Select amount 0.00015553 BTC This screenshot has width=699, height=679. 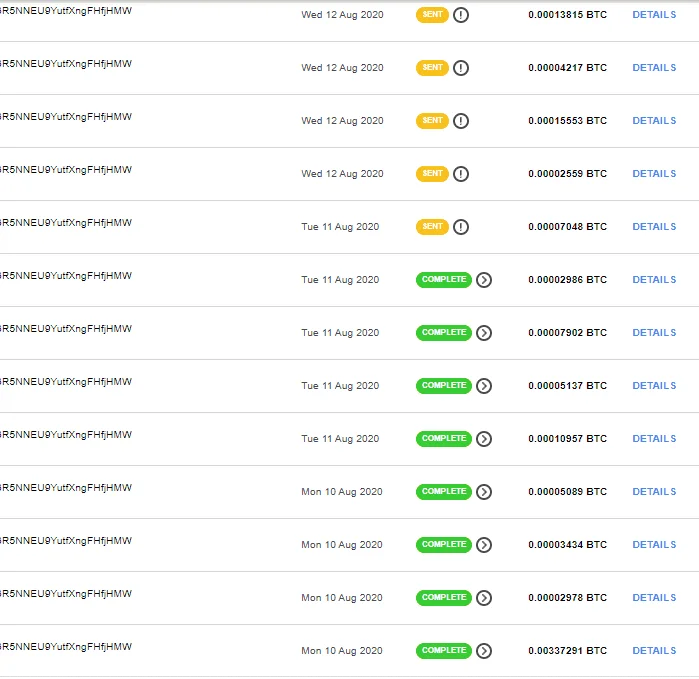567,121
